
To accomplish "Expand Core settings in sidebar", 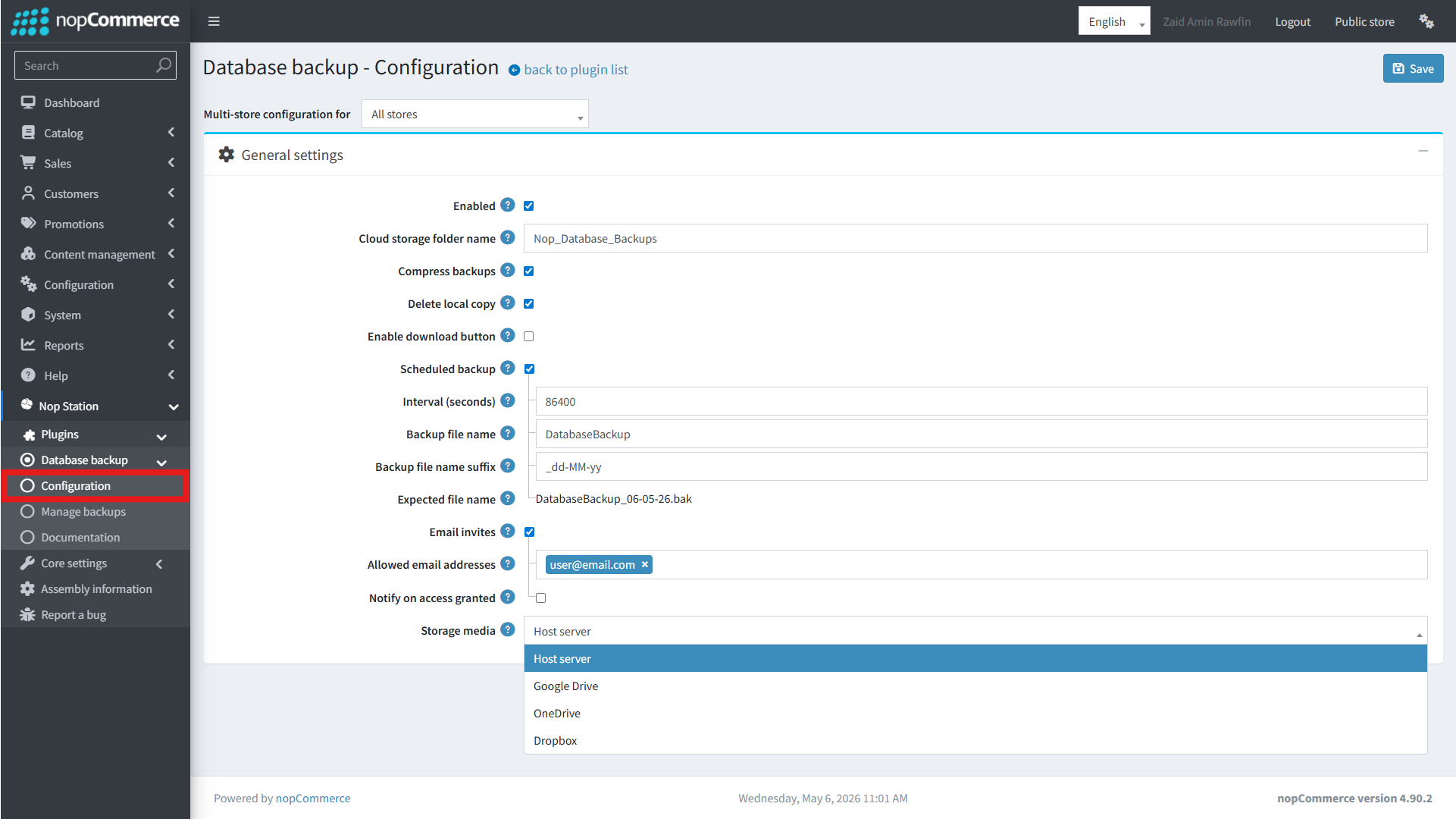I will [x=96, y=563].
